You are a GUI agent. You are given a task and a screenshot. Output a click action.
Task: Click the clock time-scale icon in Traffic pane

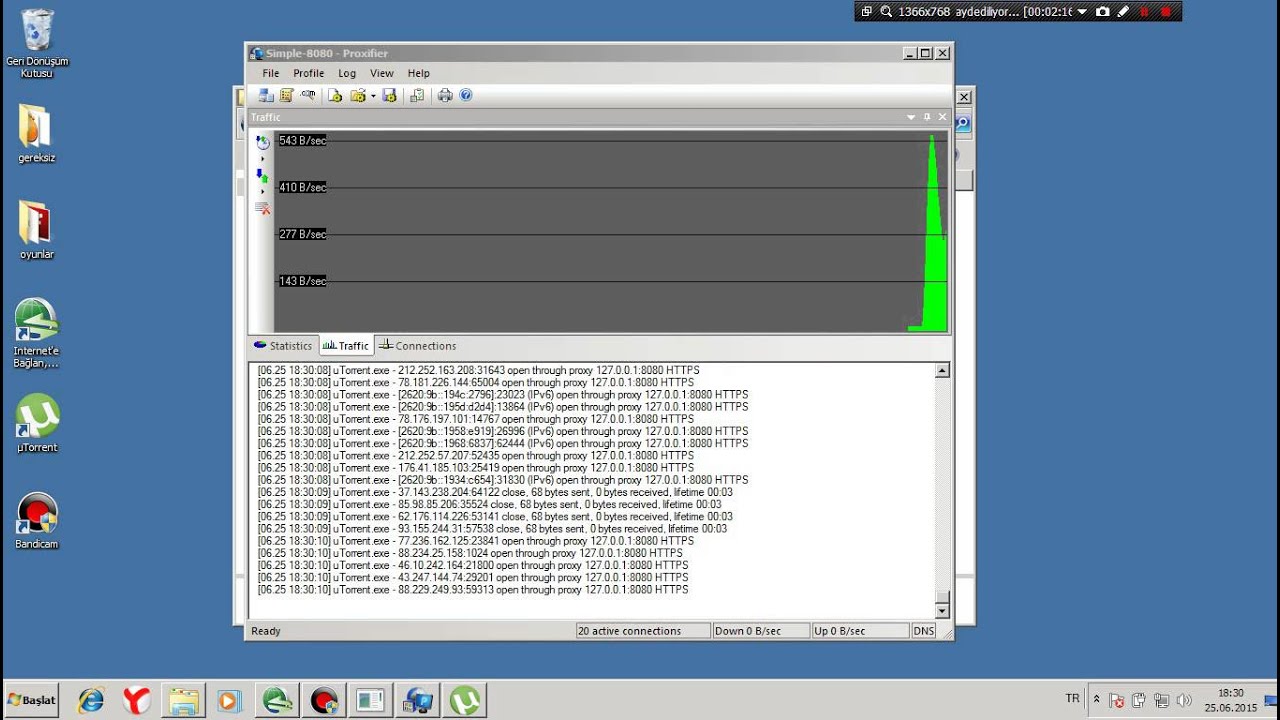pos(262,142)
